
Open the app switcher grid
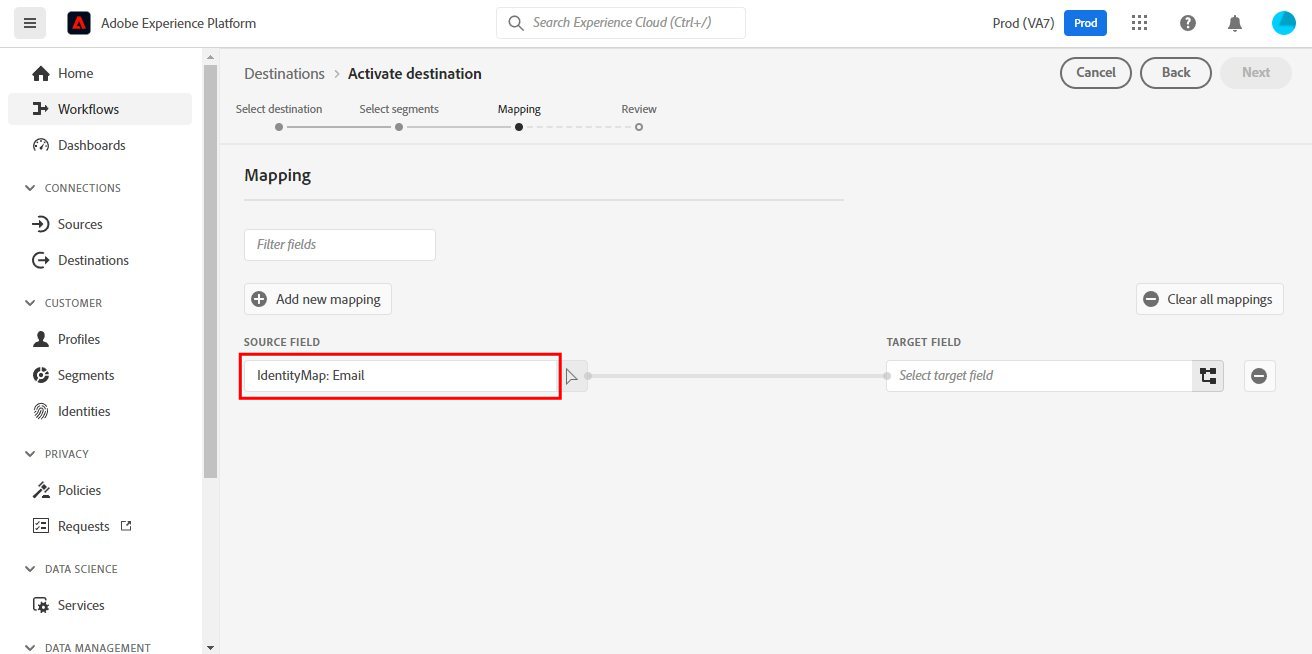(x=1139, y=23)
